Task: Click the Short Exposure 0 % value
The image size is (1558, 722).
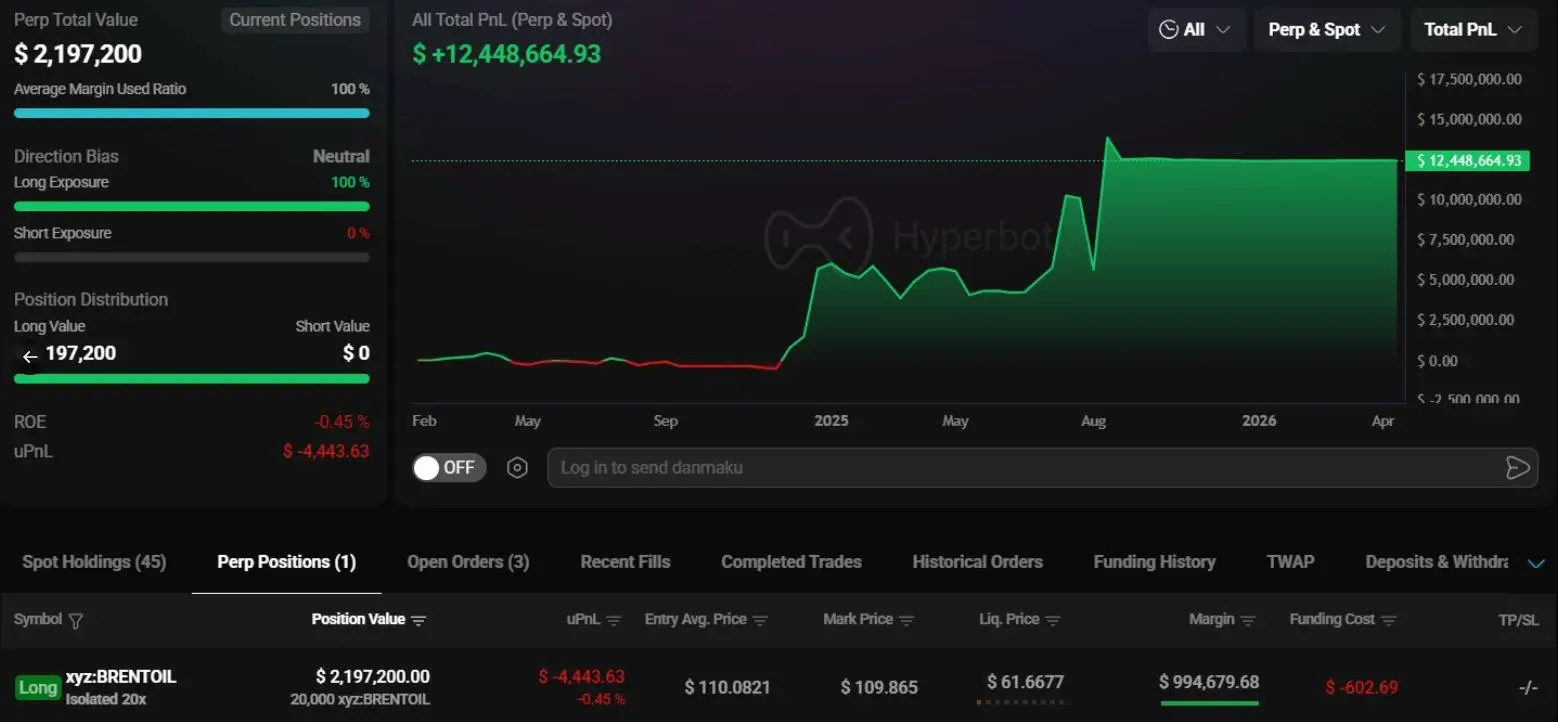Action: pos(358,233)
